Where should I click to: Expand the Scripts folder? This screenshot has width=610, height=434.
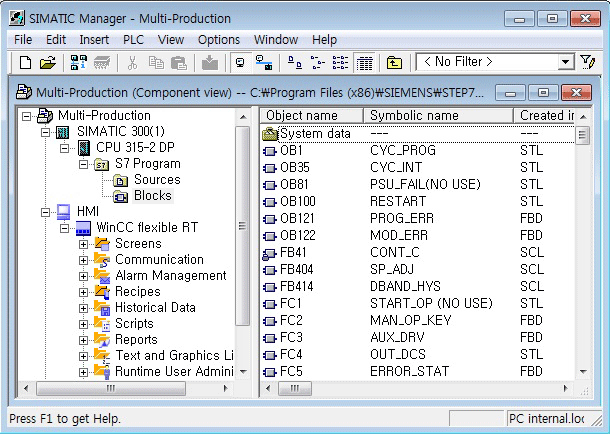[x=83, y=324]
